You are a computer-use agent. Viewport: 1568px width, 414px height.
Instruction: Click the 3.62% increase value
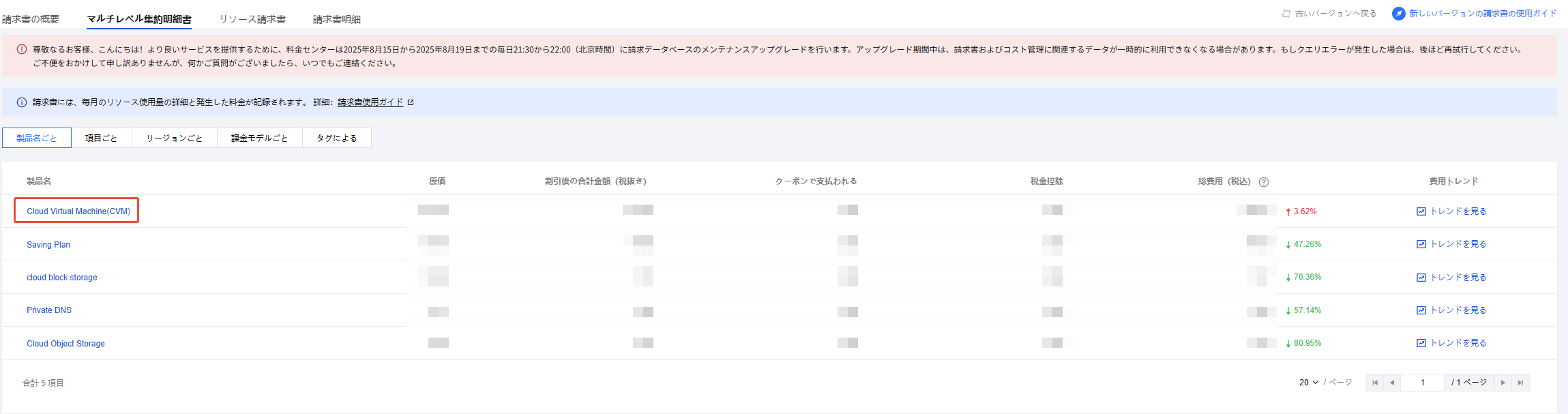pyautogui.click(x=1305, y=211)
